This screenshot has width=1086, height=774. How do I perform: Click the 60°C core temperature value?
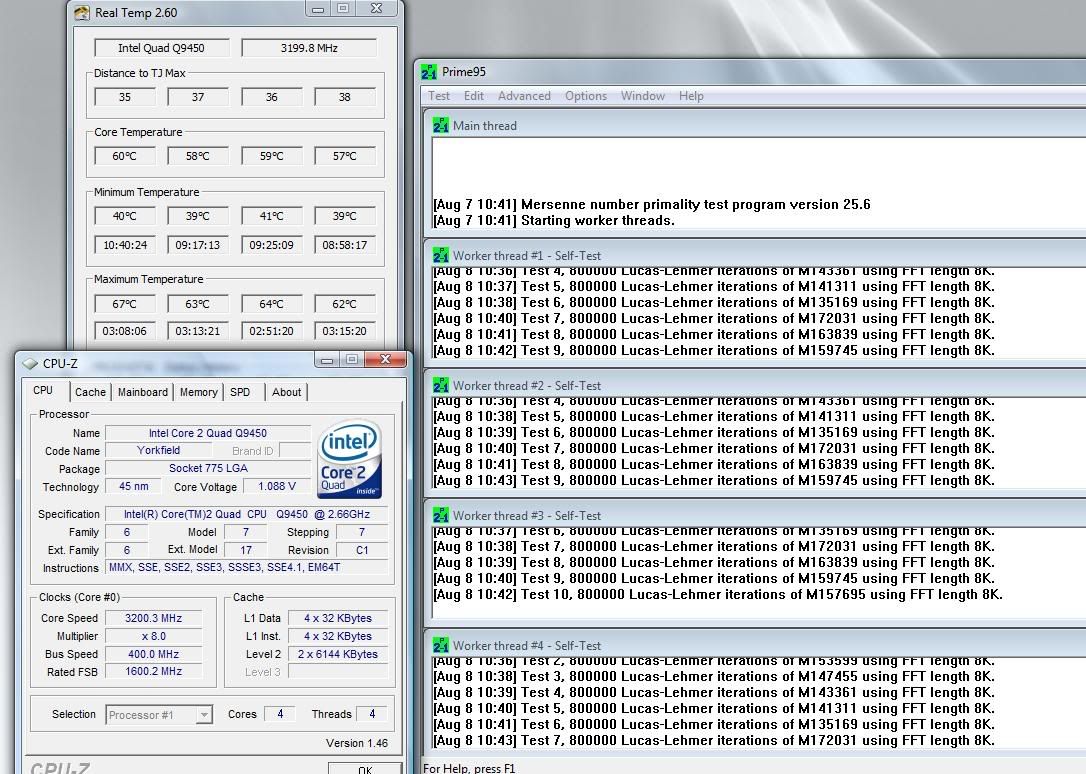tap(125, 156)
